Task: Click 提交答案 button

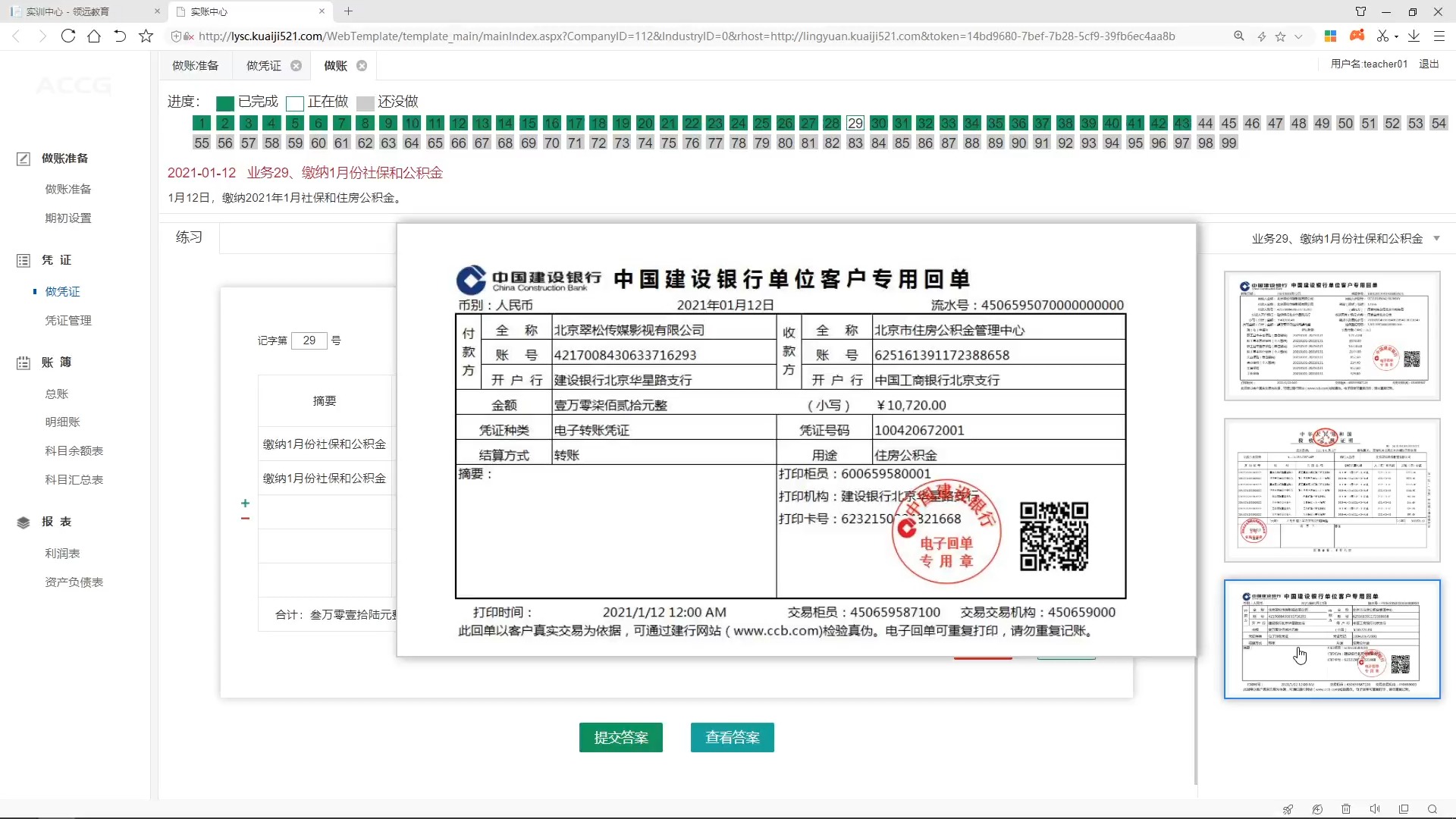Action: pyautogui.click(x=620, y=737)
